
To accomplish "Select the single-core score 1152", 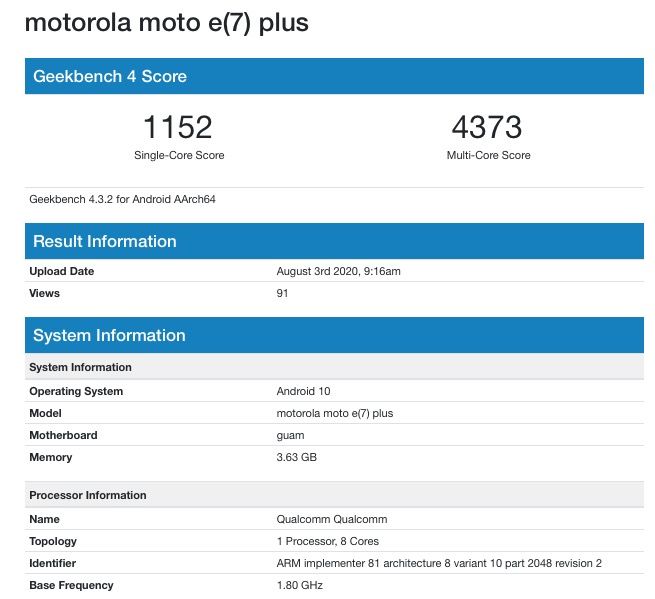I will [x=178, y=127].
